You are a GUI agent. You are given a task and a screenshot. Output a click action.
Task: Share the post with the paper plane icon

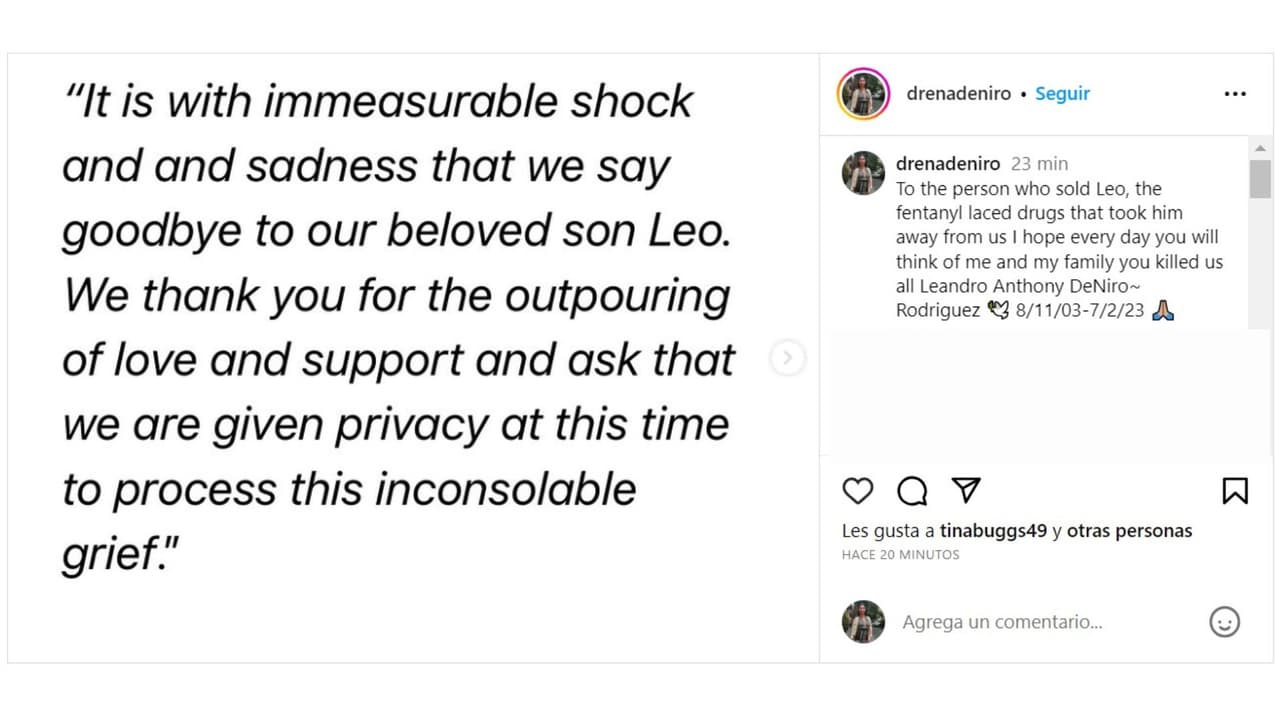click(x=965, y=490)
